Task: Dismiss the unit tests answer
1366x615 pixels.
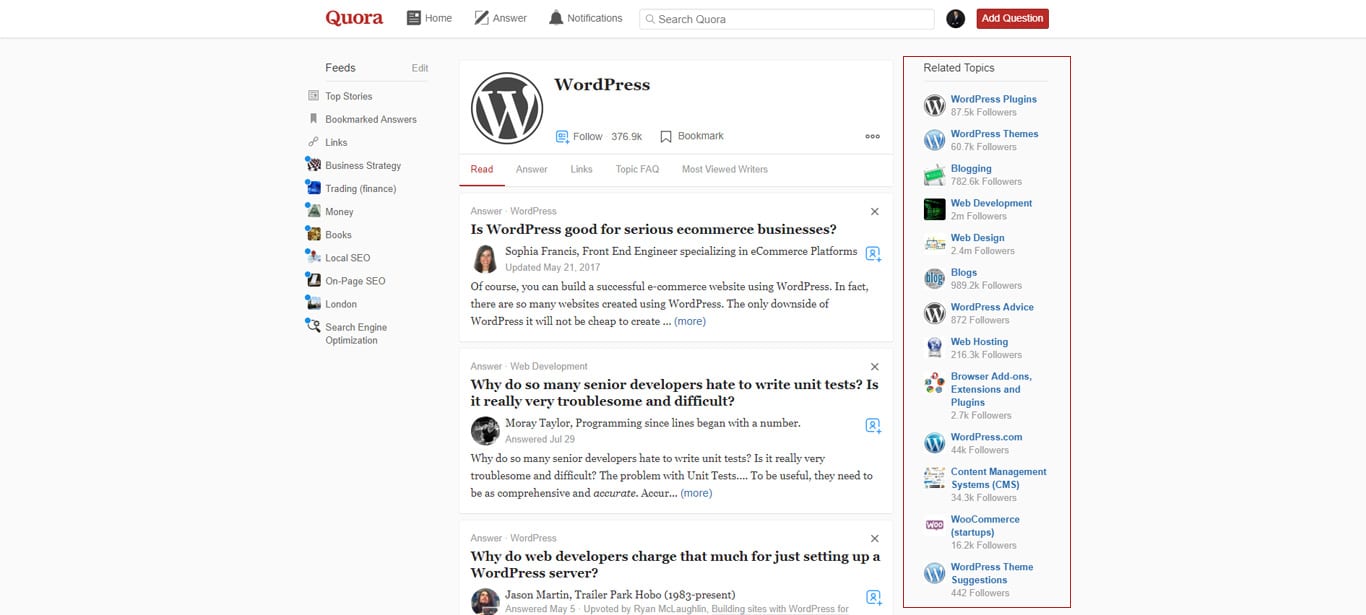Action: point(875,367)
